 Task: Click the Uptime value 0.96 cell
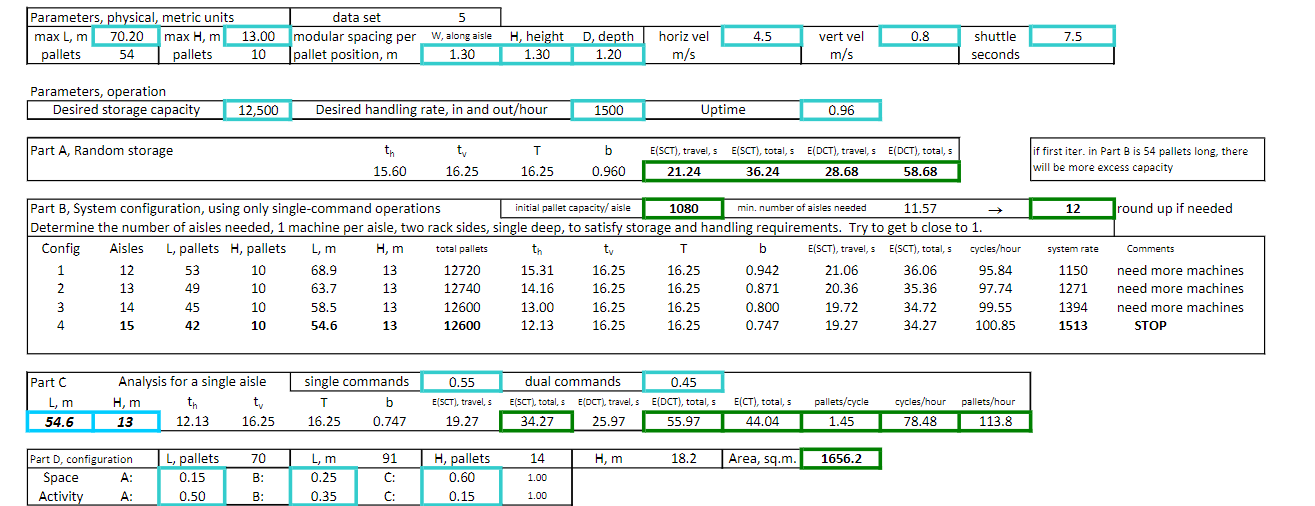coord(841,110)
